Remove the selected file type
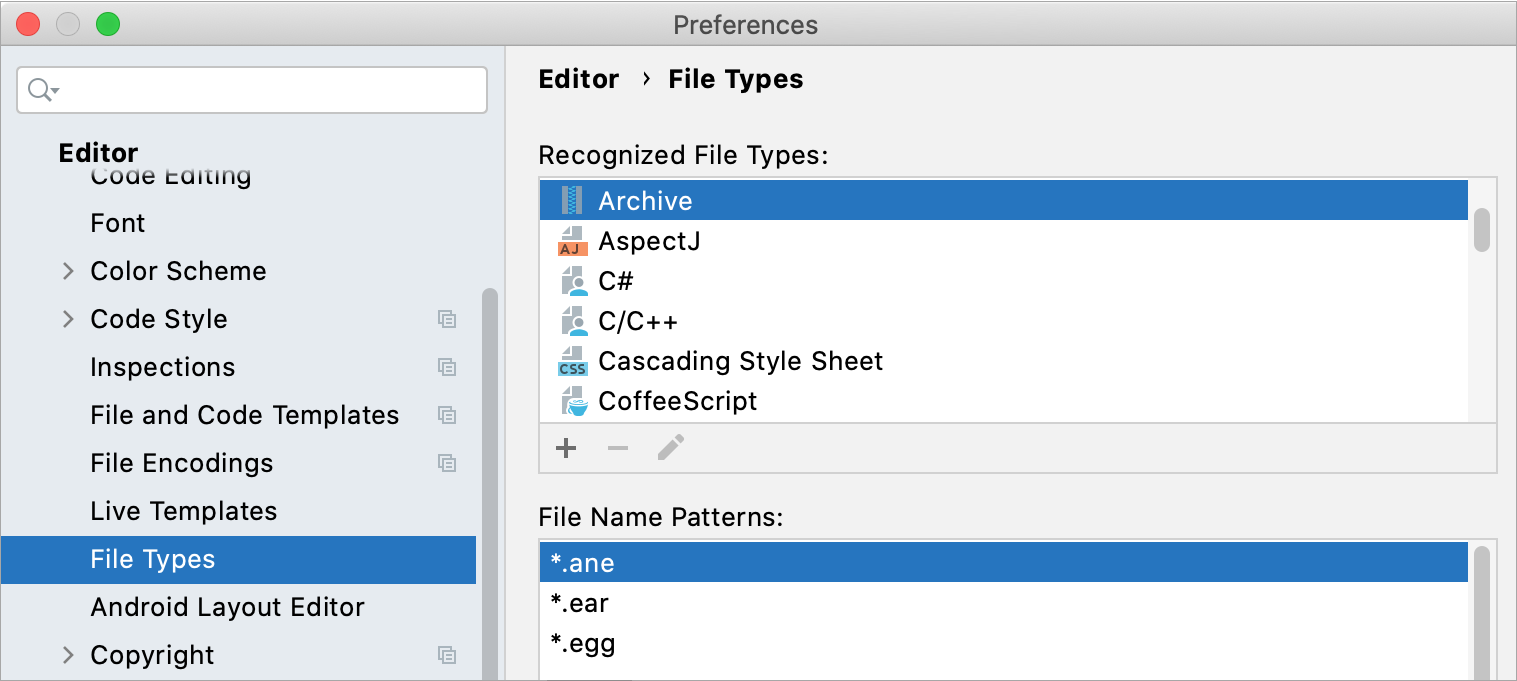This screenshot has width=1517, height=681. pyautogui.click(x=617, y=448)
